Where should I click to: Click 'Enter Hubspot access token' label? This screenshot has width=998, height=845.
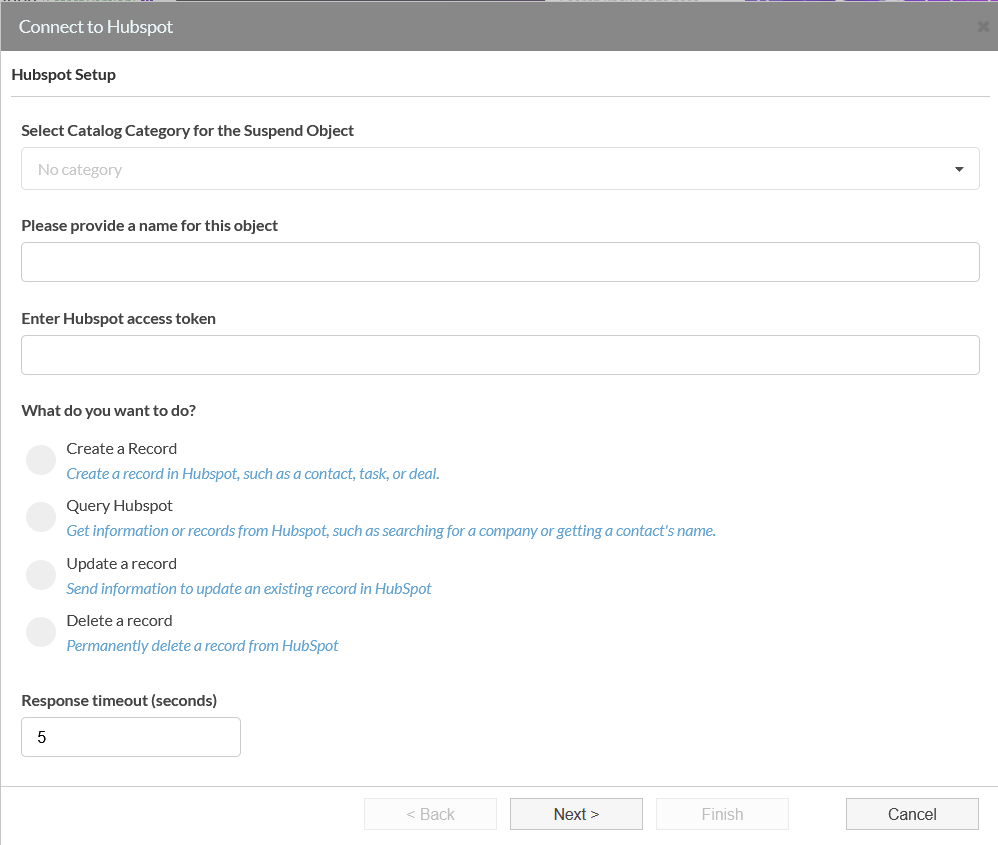tap(118, 319)
